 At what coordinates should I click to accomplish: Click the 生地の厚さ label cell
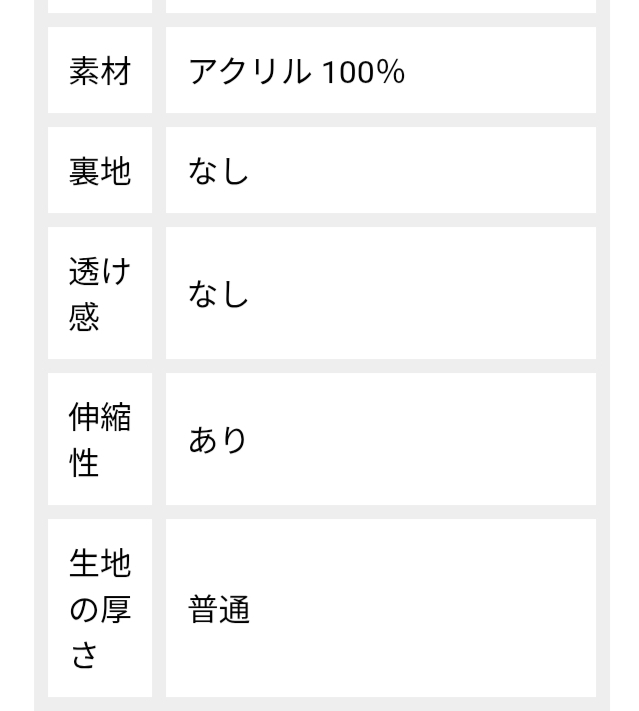click(99, 608)
